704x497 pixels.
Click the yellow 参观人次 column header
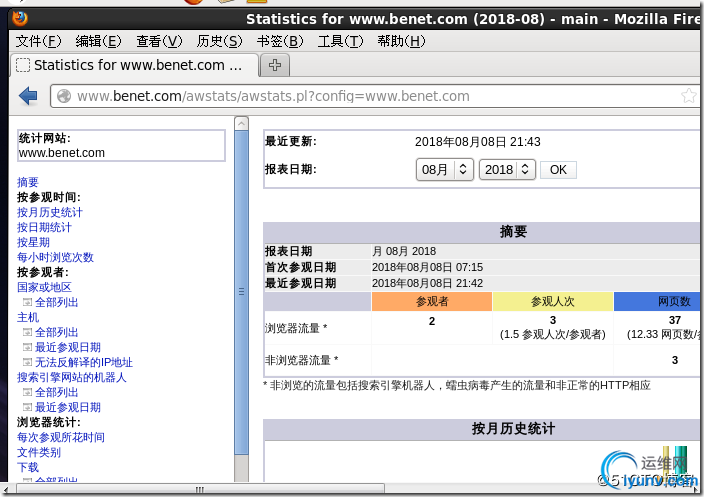[x=553, y=301]
